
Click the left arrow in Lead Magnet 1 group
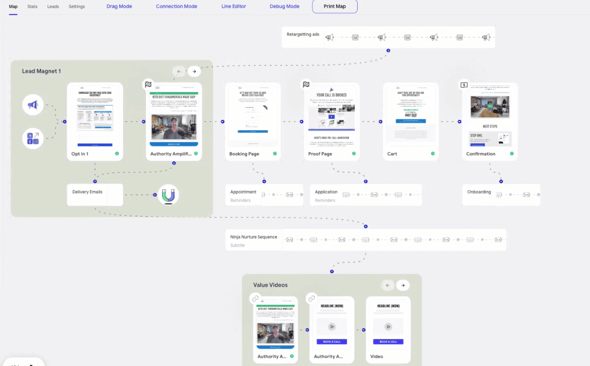[179, 71]
